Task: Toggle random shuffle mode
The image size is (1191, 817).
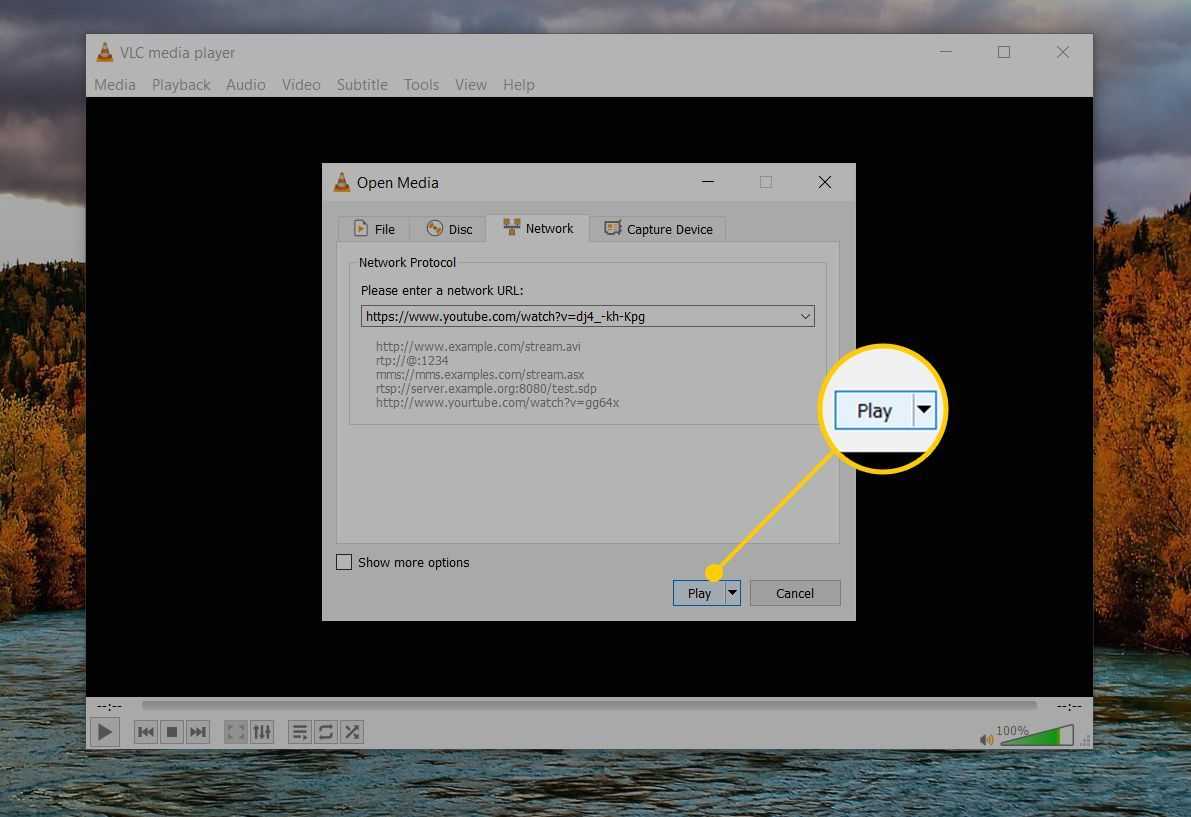Action: pos(352,732)
